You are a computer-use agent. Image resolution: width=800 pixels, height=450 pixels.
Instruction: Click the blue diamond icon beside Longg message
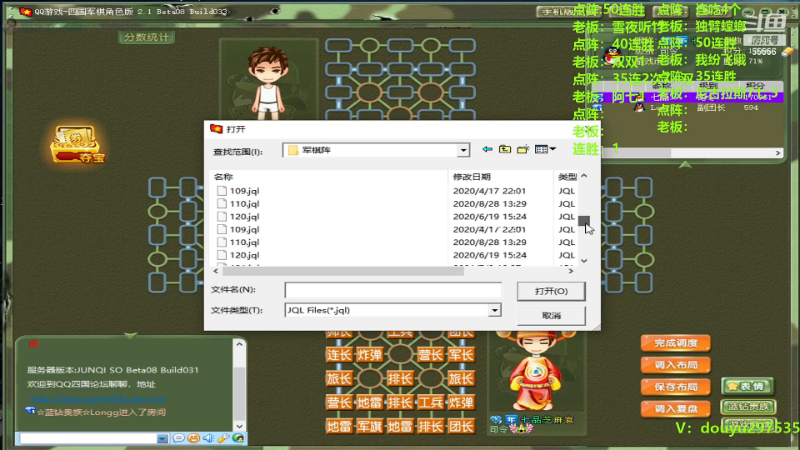[30, 411]
